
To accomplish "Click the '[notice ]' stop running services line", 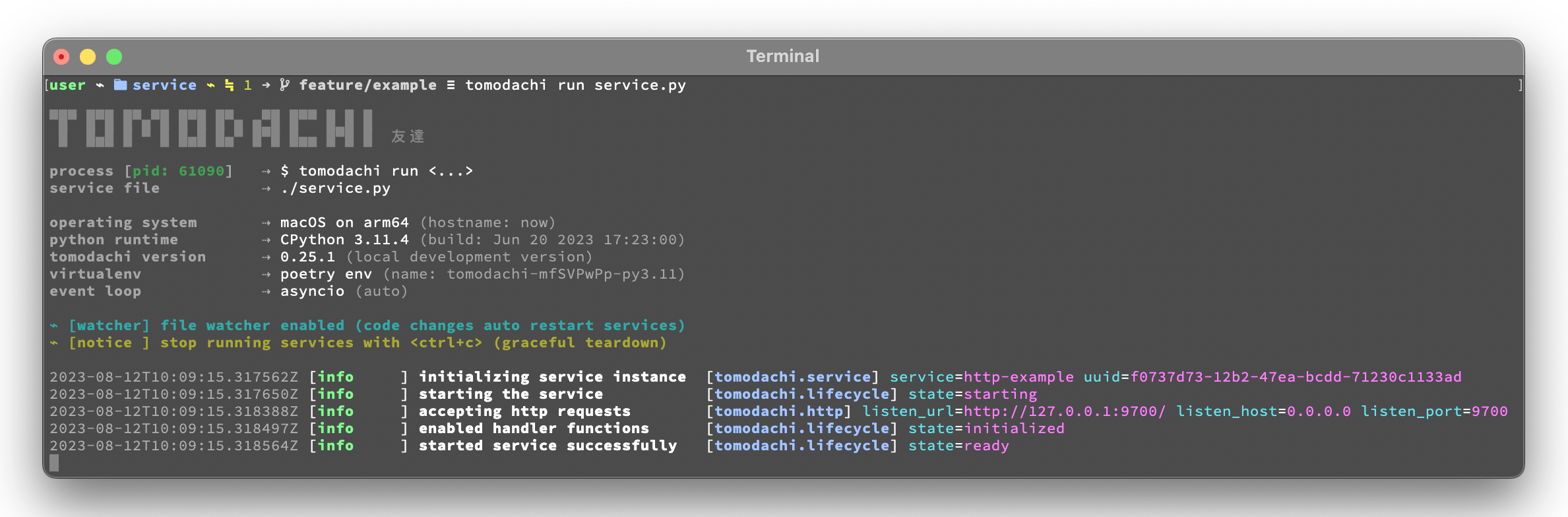I will click(359, 343).
